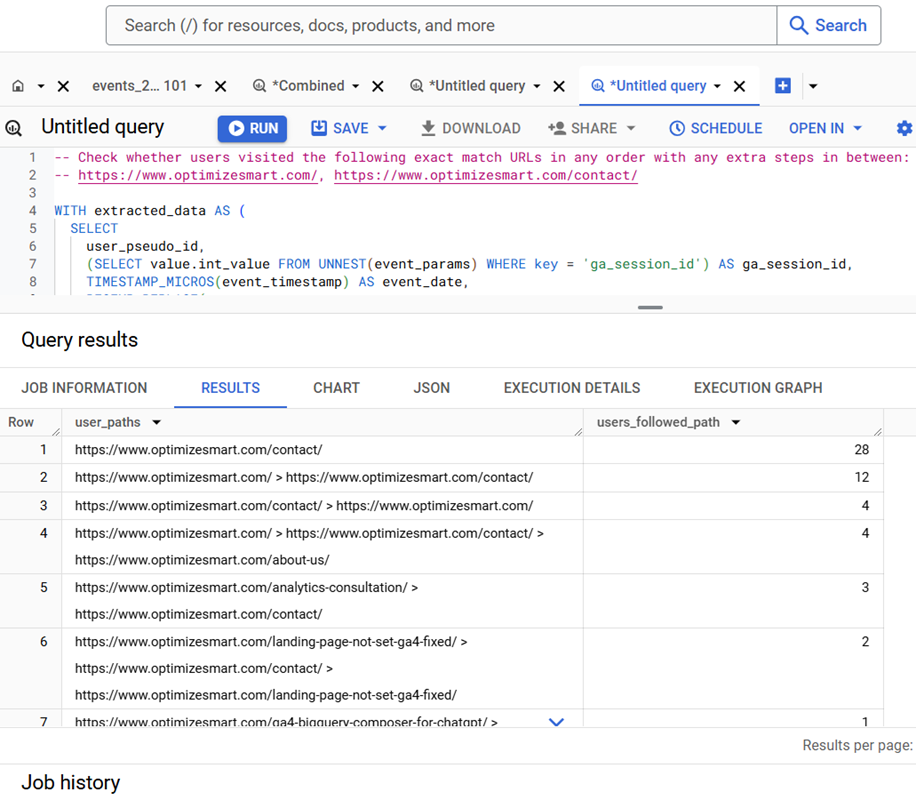Run the query
This screenshot has height=800, width=916.
pyautogui.click(x=251, y=128)
